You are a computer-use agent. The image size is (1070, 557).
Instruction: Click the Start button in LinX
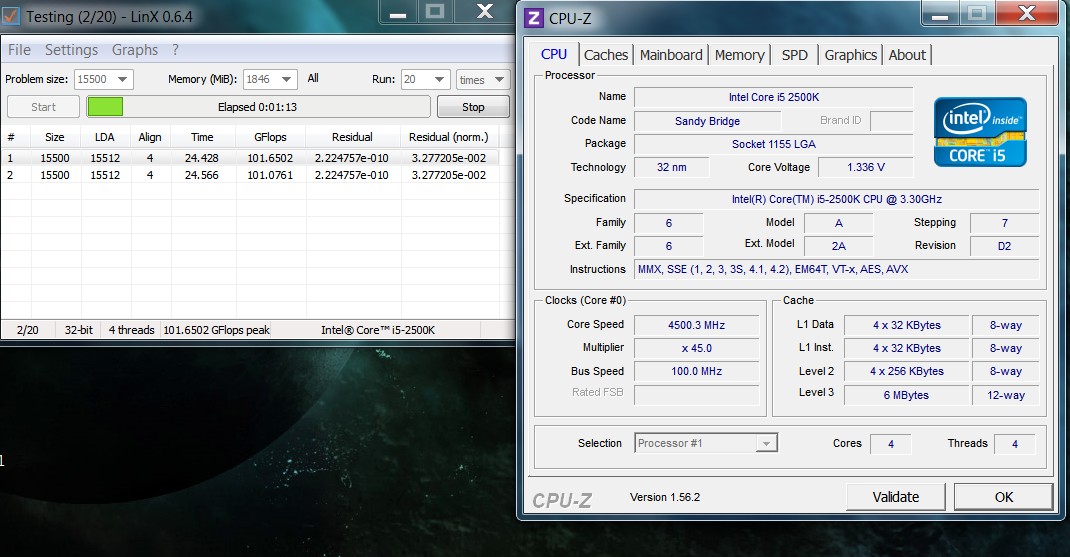[44, 107]
